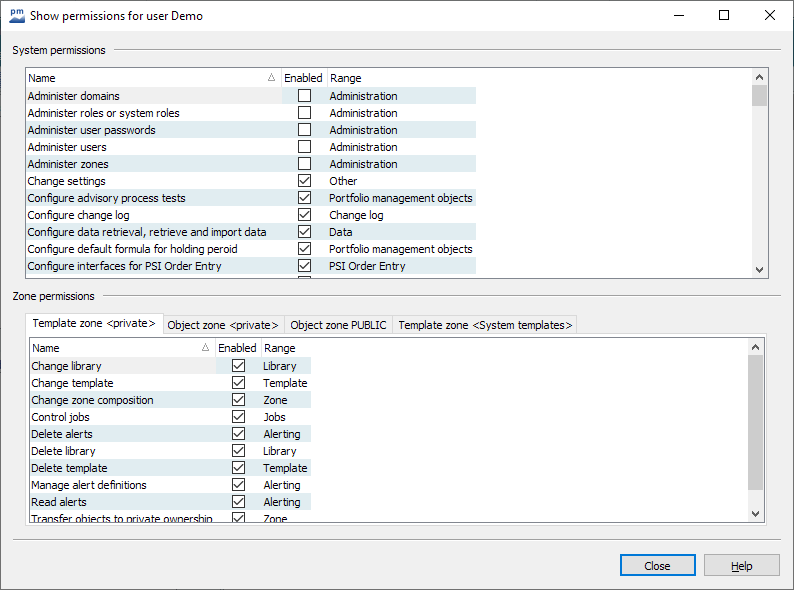
Task: Click the system permissions Range column header
Action: coord(400,78)
